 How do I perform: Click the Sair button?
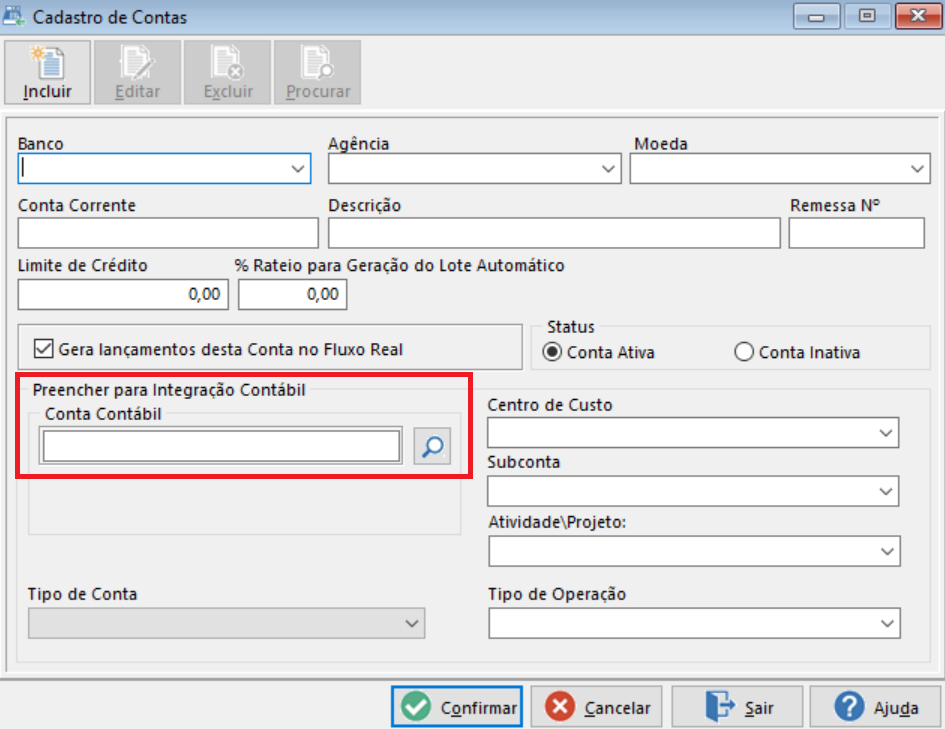pyautogui.click(x=737, y=707)
